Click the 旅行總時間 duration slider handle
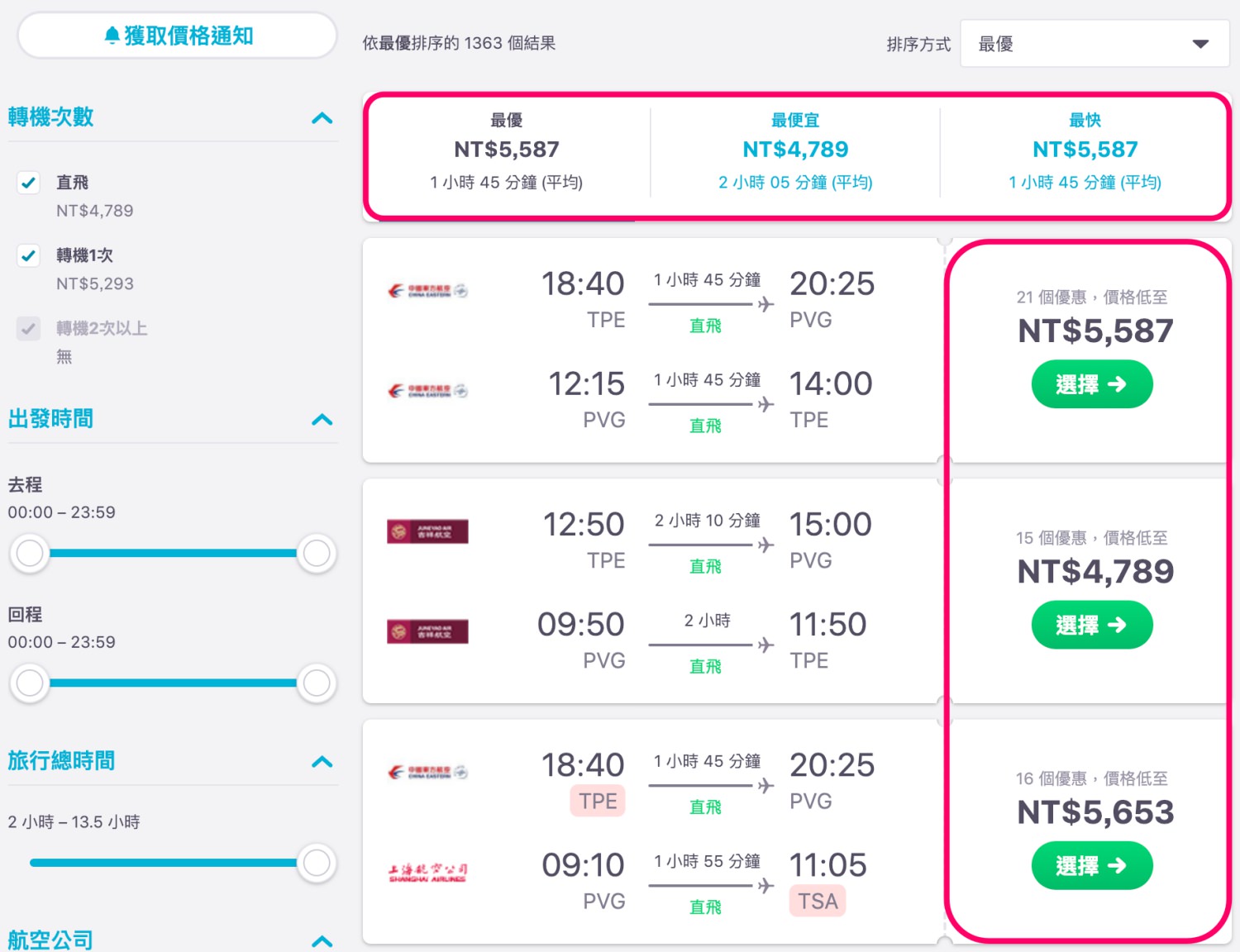The image size is (1240, 952). (x=317, y=863)
